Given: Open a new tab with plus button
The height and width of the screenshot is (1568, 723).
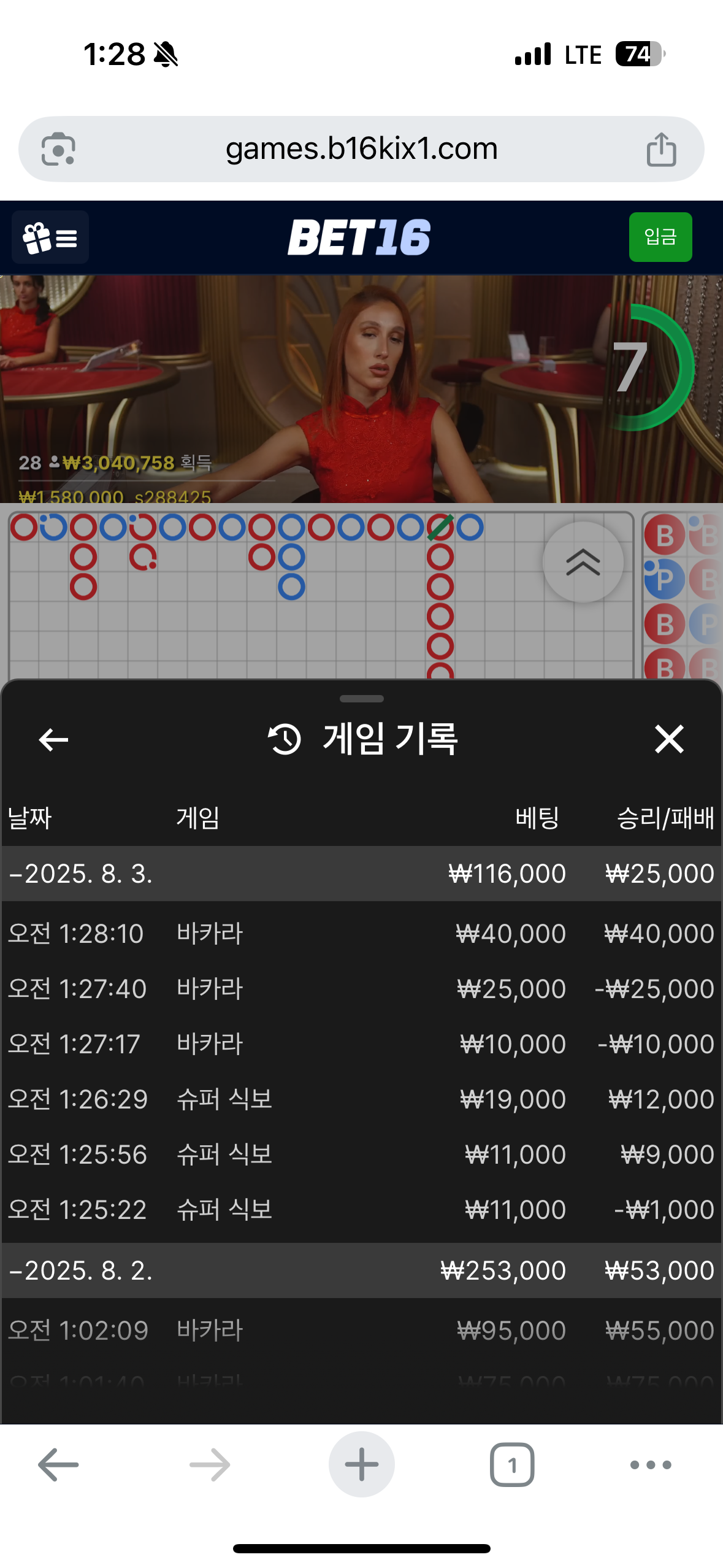Looking at the screenshot, I should click(x=362, y=1464).
